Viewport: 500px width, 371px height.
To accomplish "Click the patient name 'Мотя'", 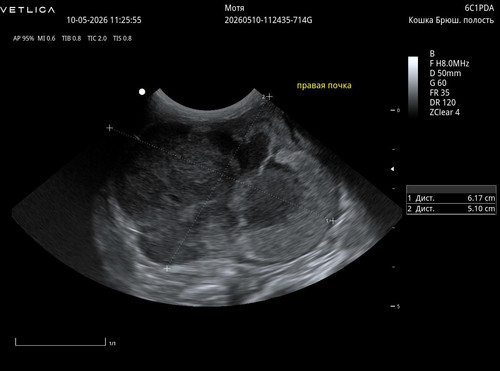I will coord(234,8).
